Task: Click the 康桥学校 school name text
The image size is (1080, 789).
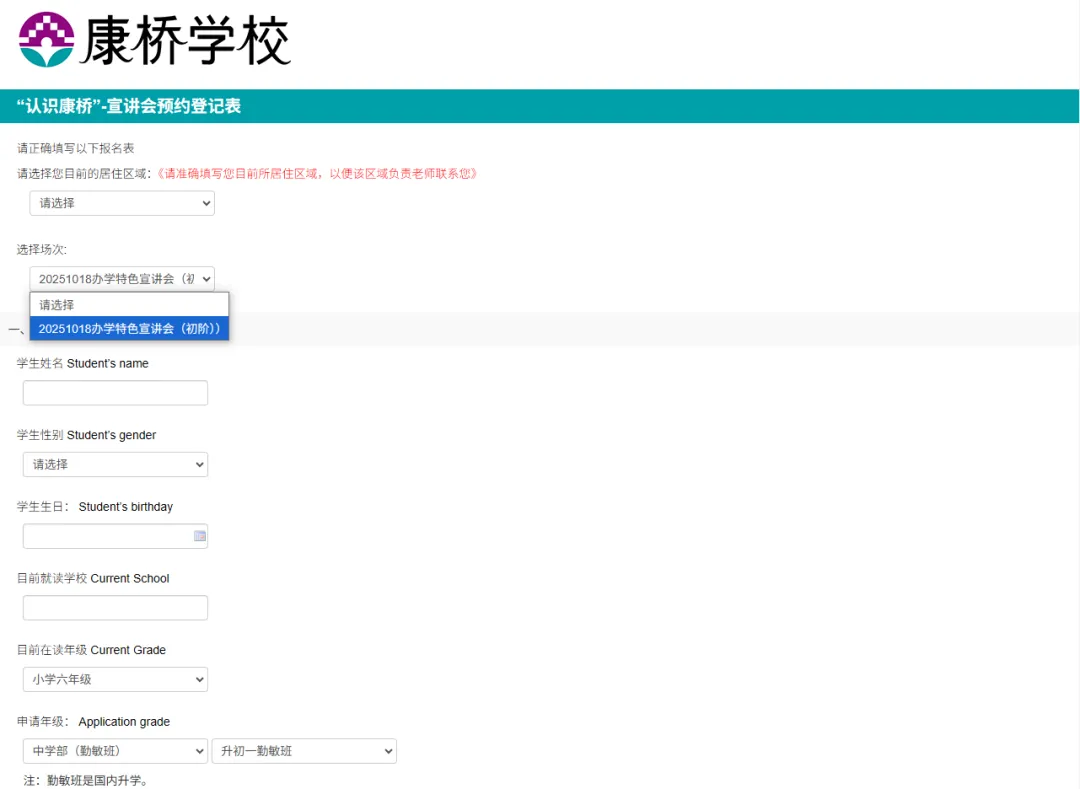Action: 186,42
